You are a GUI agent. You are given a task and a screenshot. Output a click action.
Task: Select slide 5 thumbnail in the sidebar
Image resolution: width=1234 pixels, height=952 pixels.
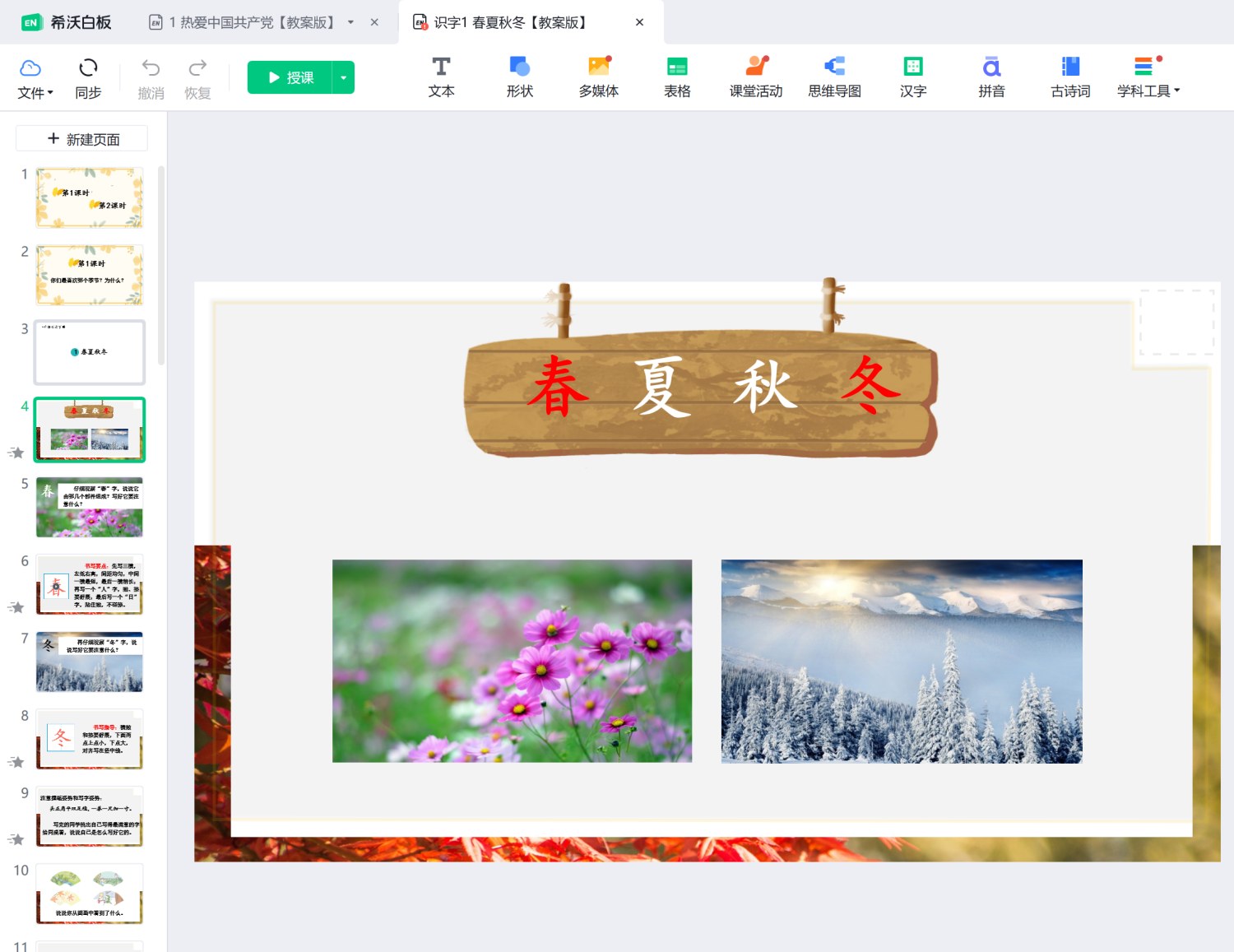(x=89, y=507)
